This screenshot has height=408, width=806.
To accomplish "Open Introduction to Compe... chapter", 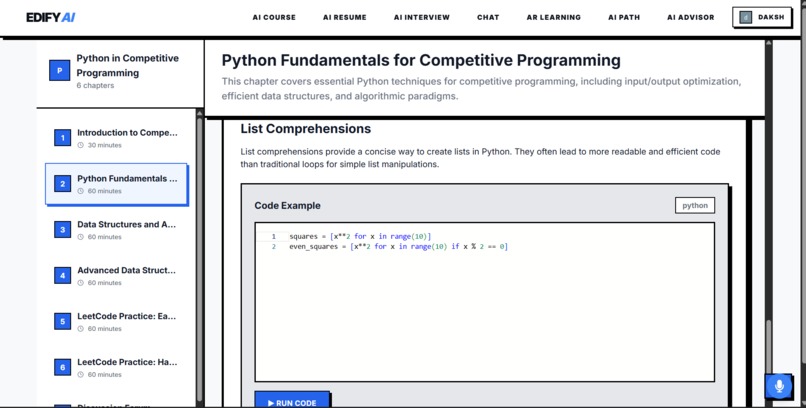I will coord(117,138).
